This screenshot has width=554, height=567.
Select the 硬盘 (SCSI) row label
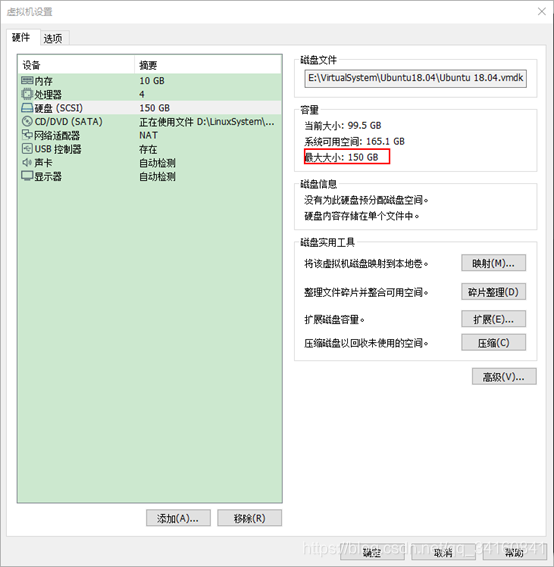[59, 108]
